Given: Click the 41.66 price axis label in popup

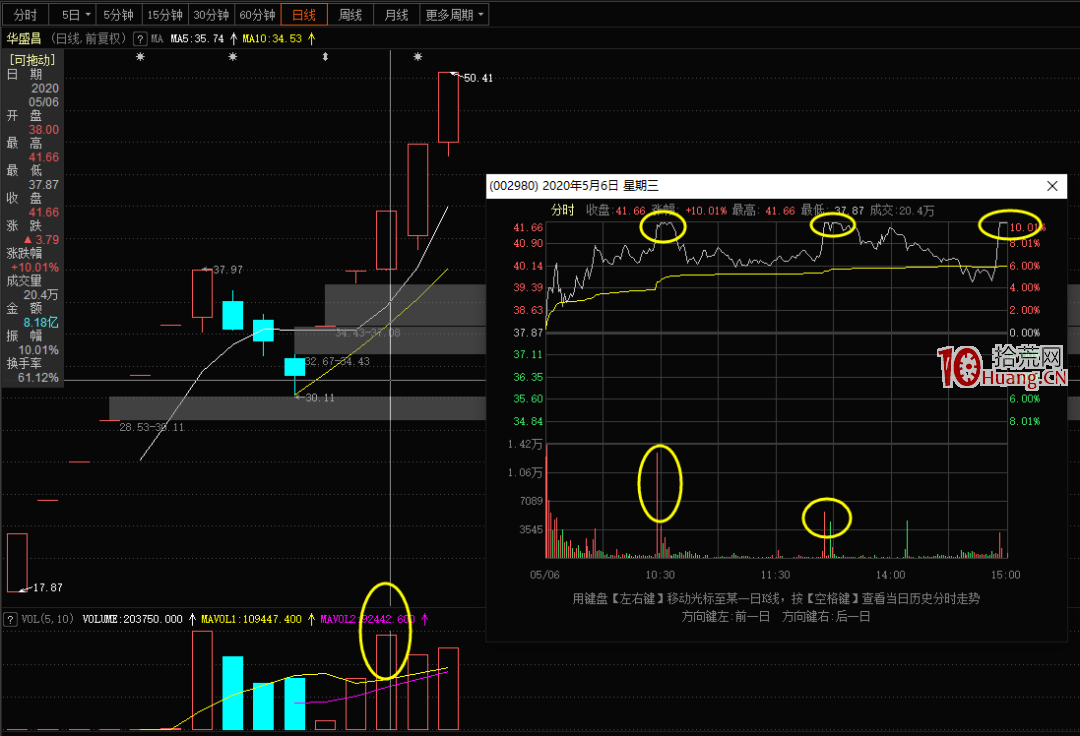Looking at the screenshot, I should (528, 227).
